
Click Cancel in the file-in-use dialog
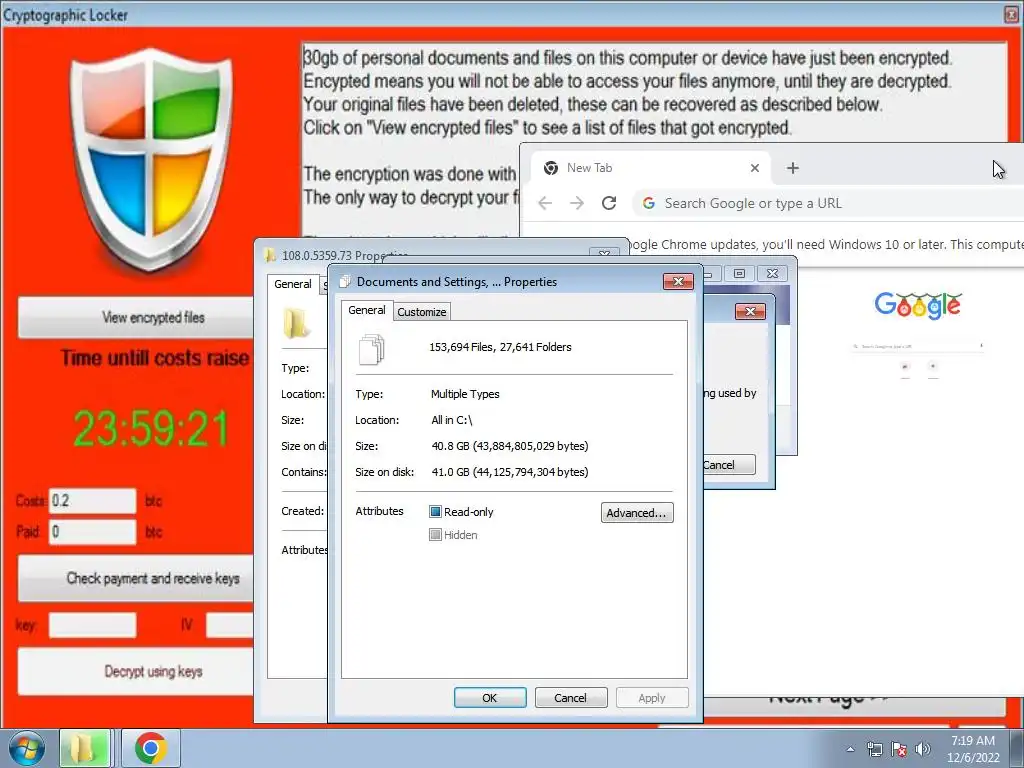pos(728,465)
